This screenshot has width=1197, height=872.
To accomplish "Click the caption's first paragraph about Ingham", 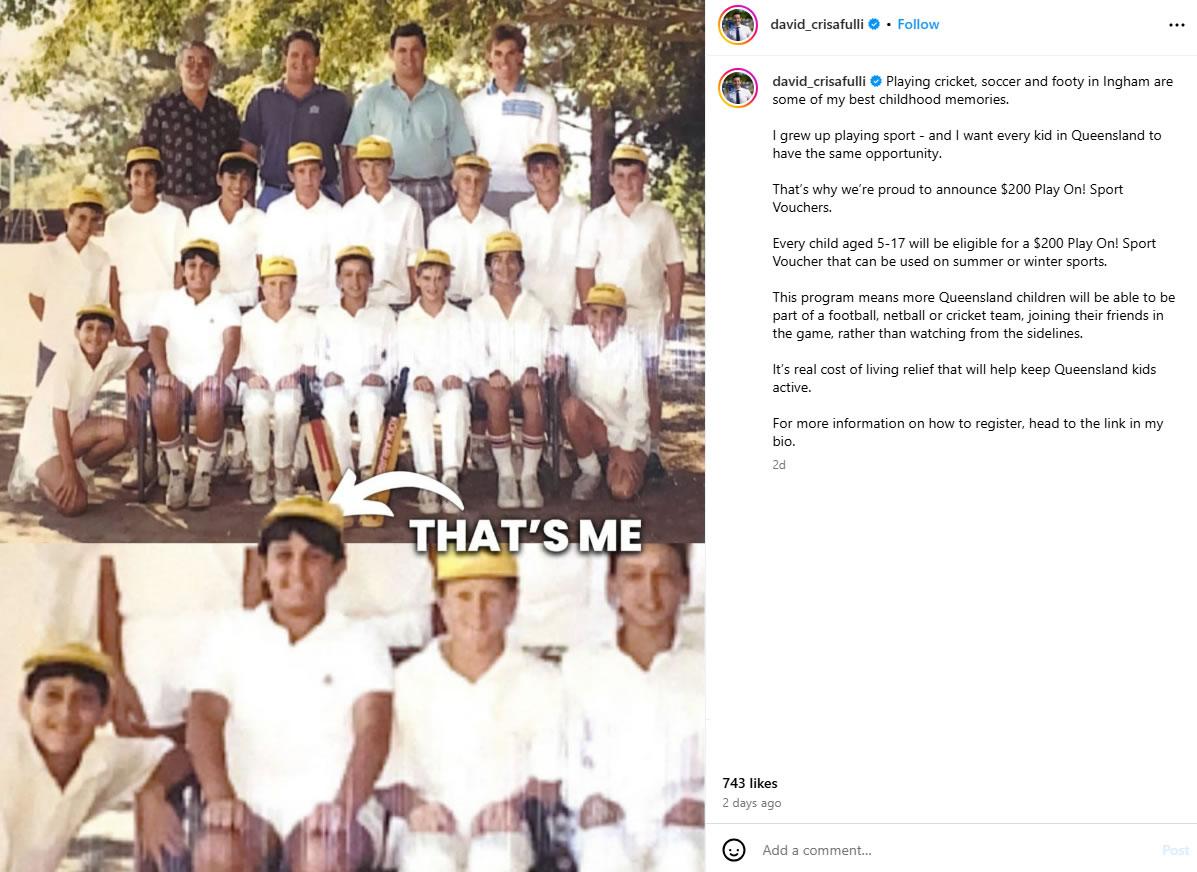I will 973,90.
